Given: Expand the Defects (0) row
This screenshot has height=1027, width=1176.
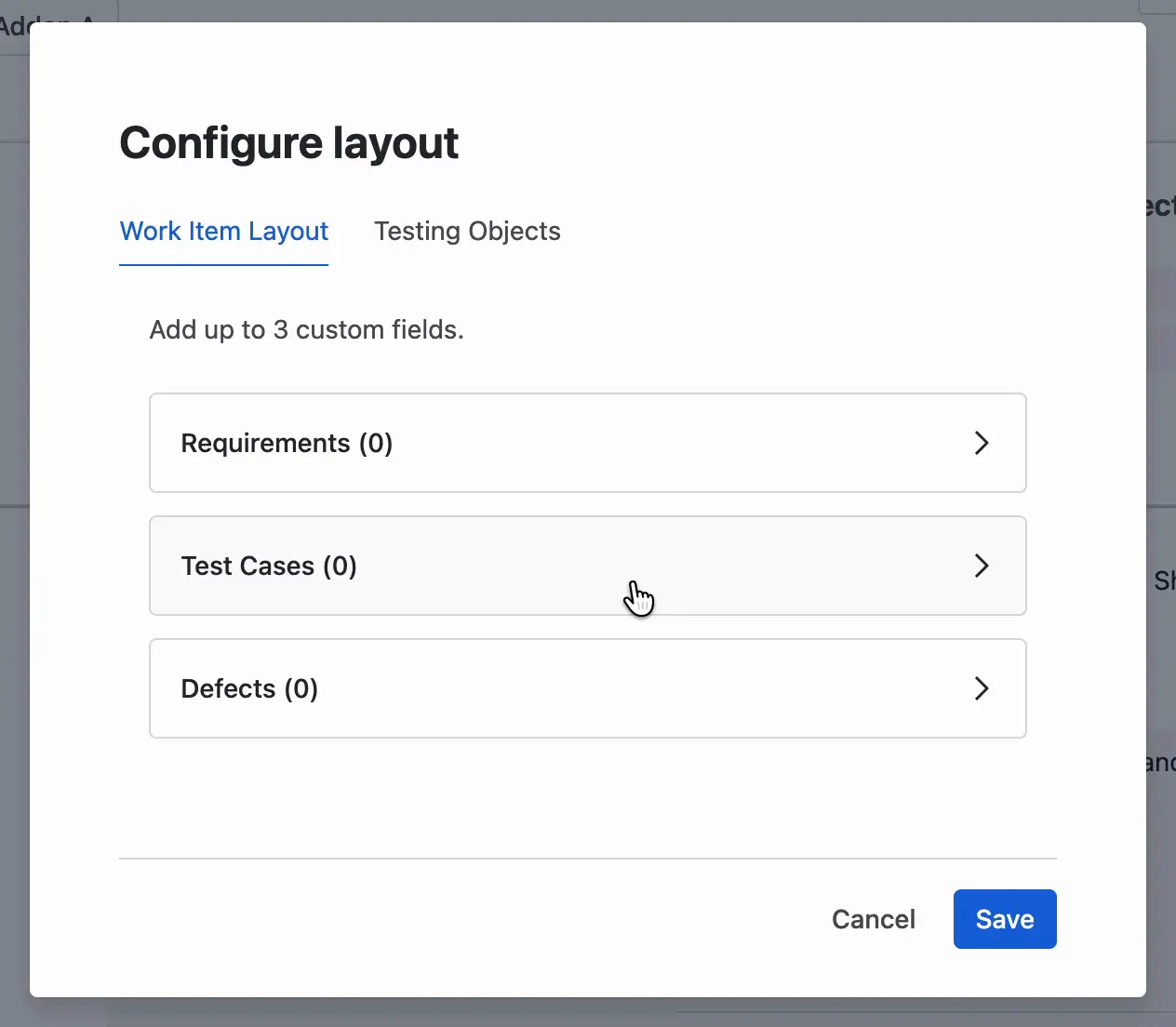Looking at the screenshot, I should click(588, 688).
